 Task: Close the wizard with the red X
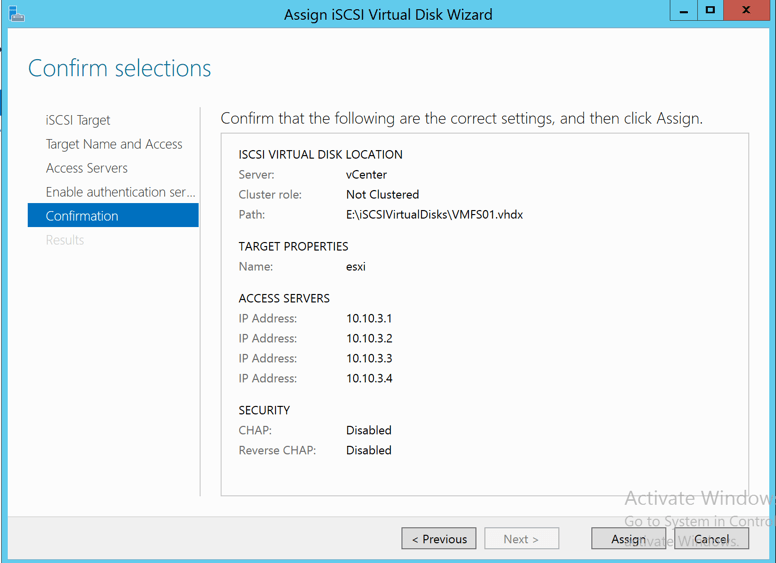[x=748, y=11]
